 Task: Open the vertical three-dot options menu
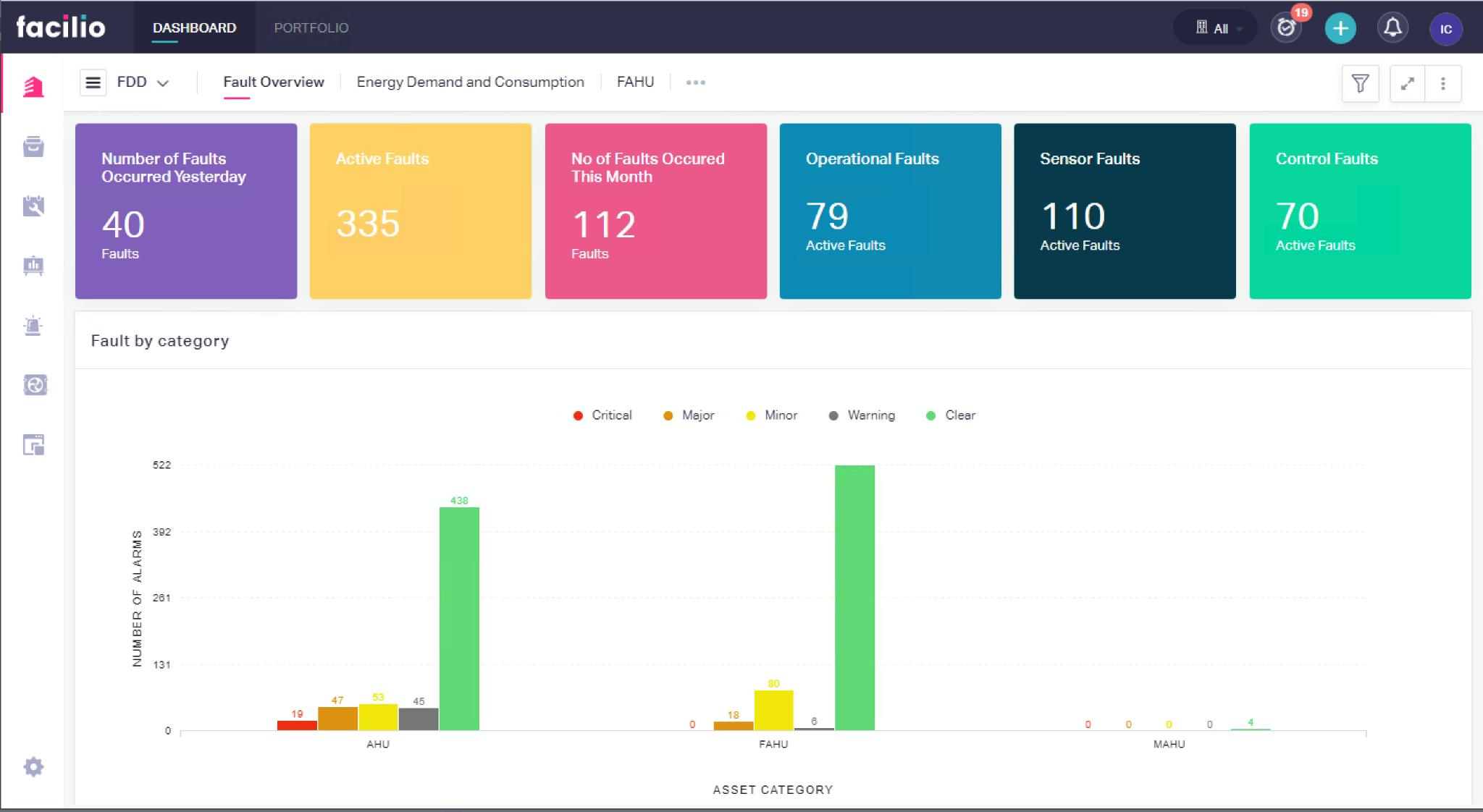[1442, 84]
